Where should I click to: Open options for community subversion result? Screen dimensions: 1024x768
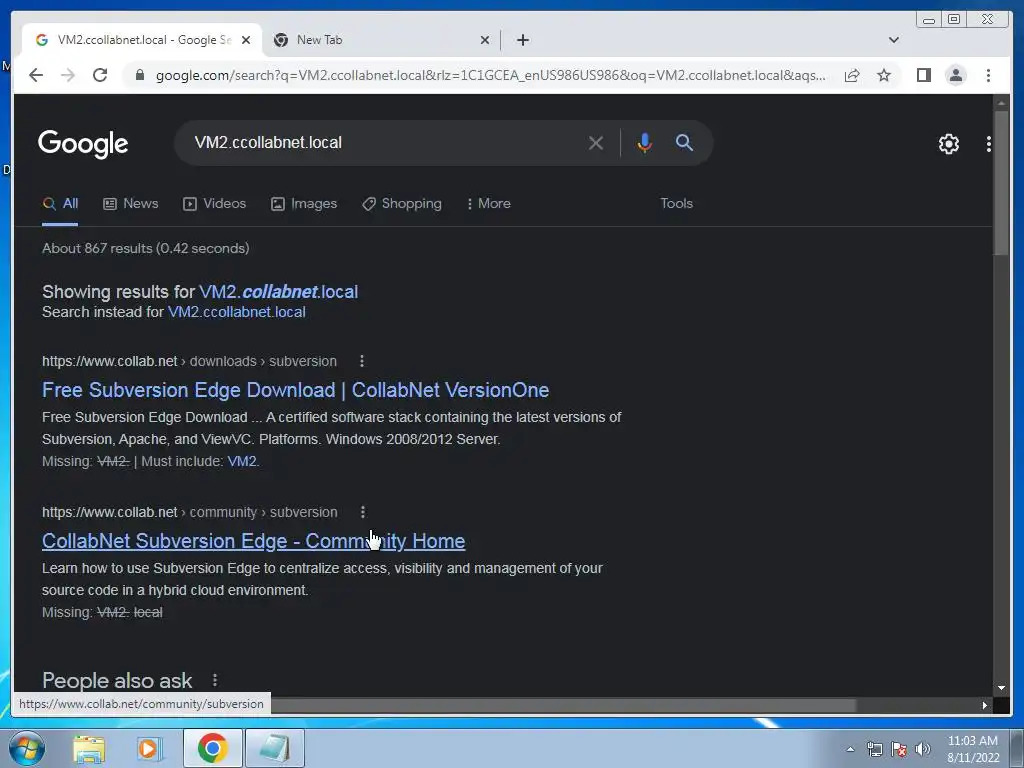(x=362, y=512)
